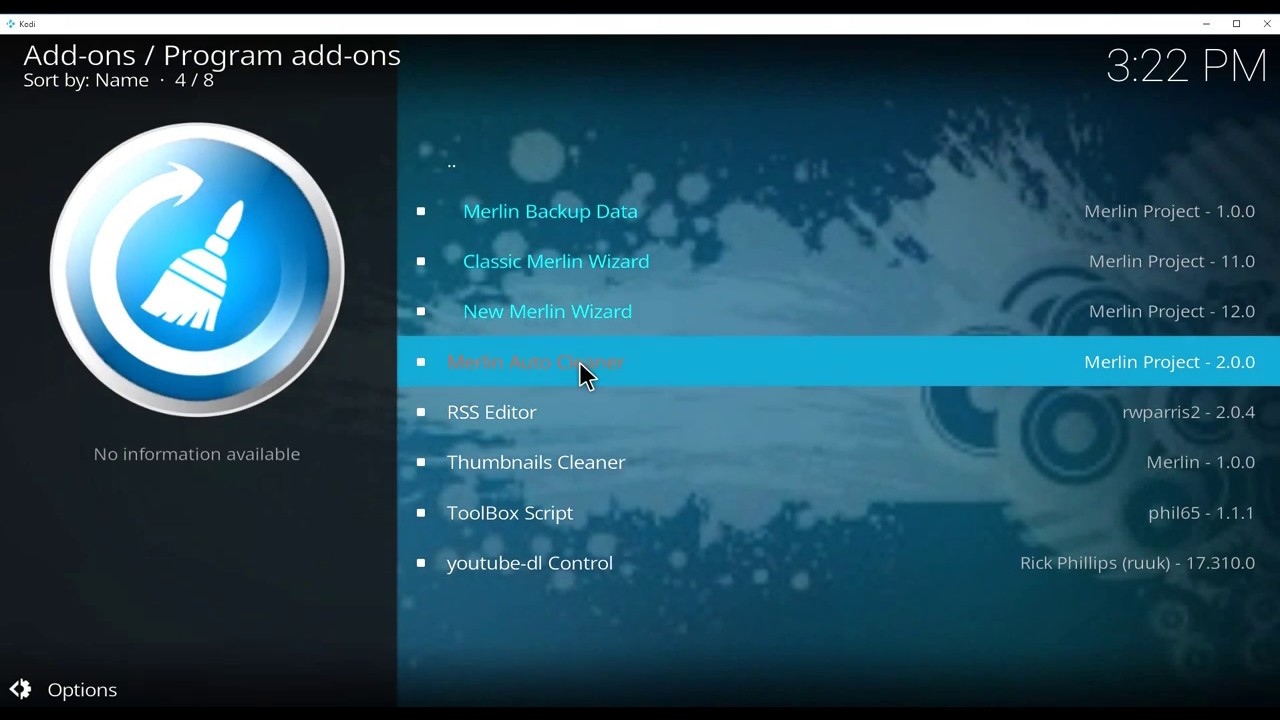Click the 'Add-ons / Program add-ons' heading
The width and height of the screenshot is (1280, 720).
212,55
